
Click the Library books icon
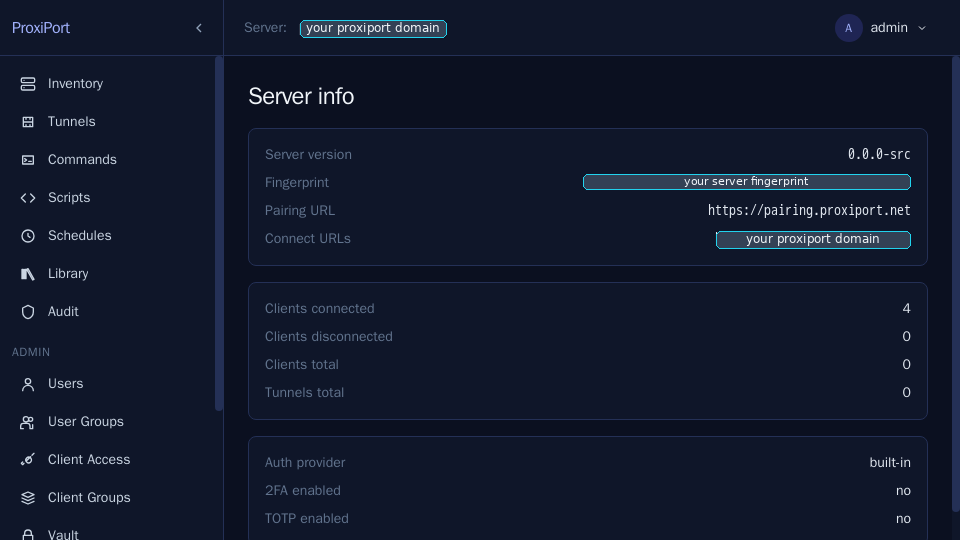pos(28,274)
